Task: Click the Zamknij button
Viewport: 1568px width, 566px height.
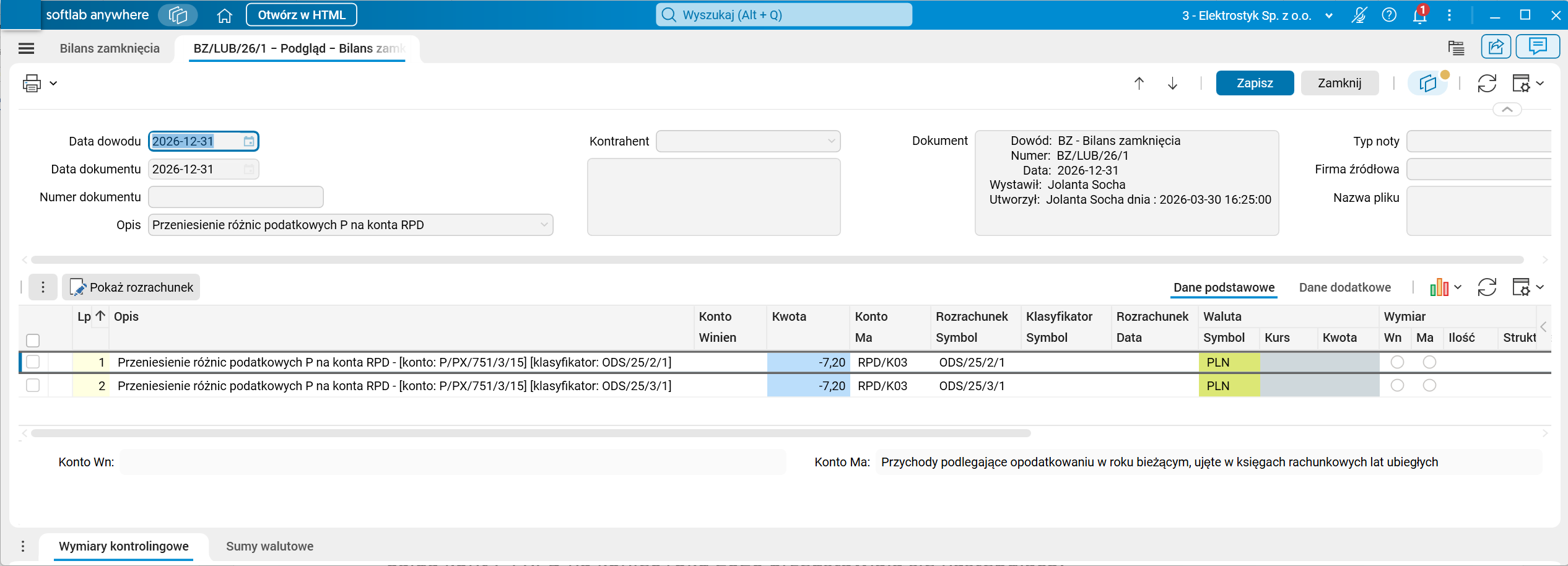Action: point(1339,83)
